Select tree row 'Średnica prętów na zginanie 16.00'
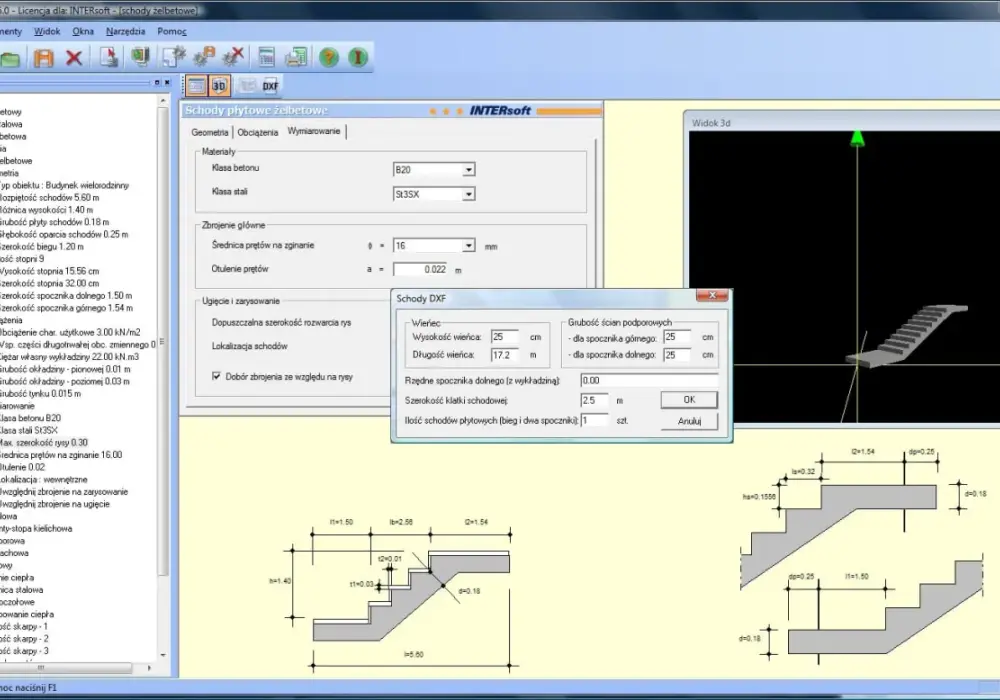The width and height of the screenshot is (1000, 700). pyautogui.click(x=61, y=455)
